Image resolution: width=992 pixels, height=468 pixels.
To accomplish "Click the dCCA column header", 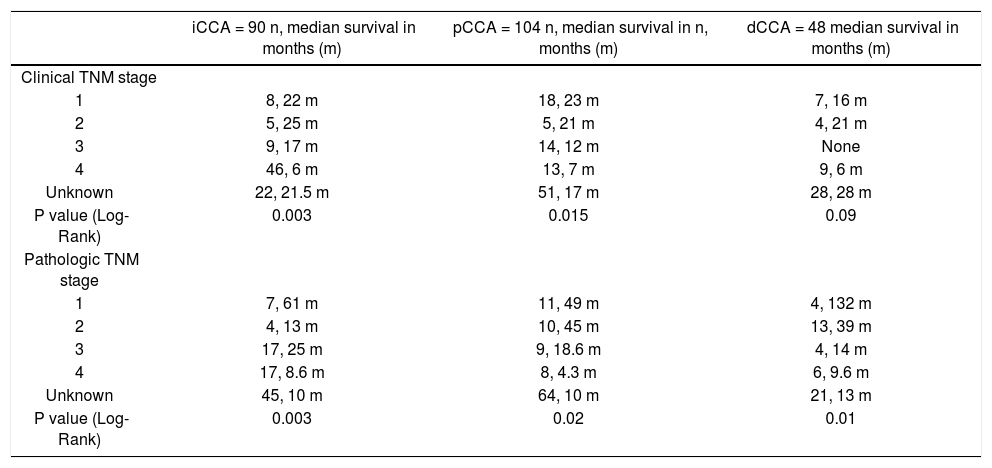I will pyautogui.click(x=853, y=37).
